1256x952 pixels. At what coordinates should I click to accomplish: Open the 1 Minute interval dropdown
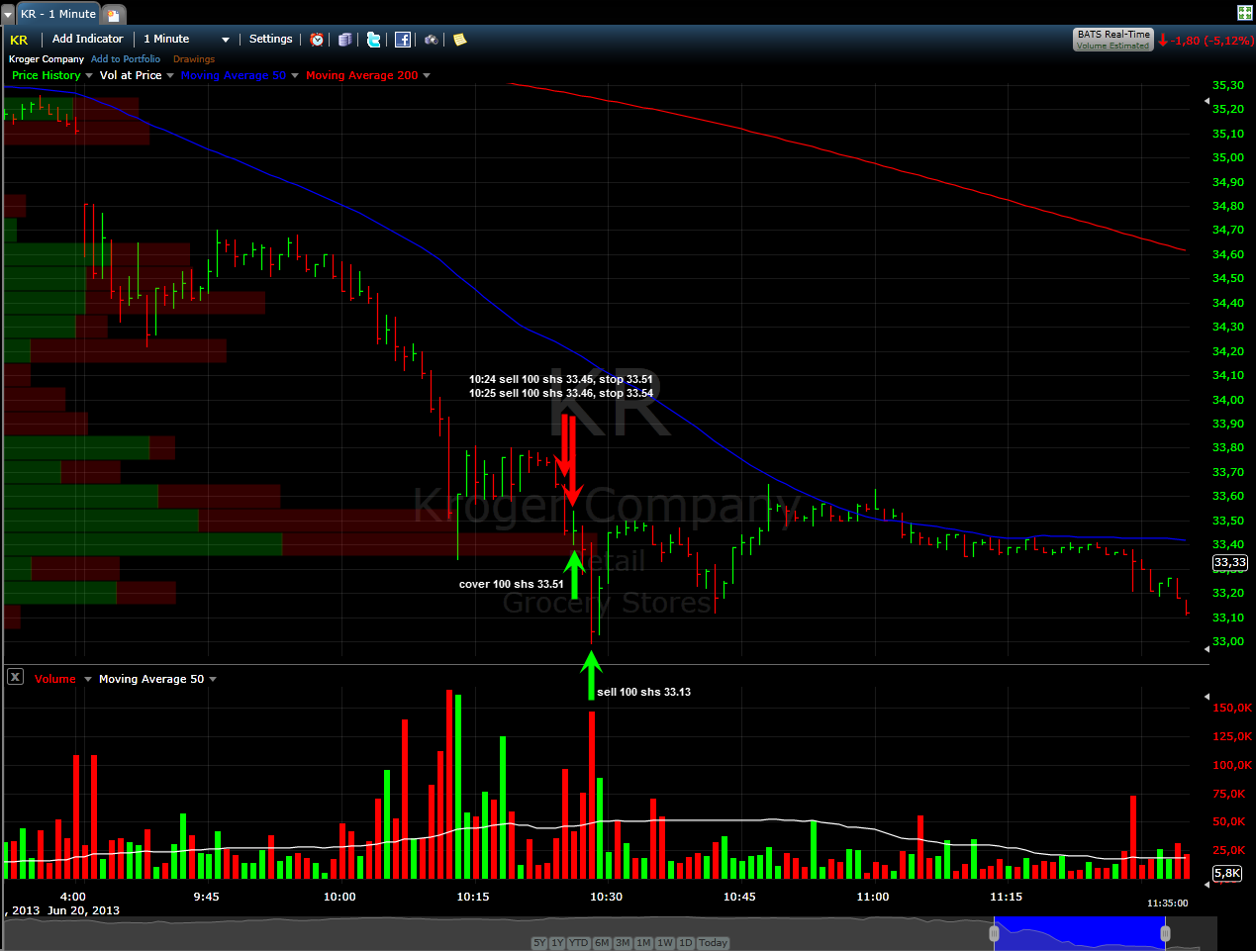pyautogui.click(x=186, y=40)
